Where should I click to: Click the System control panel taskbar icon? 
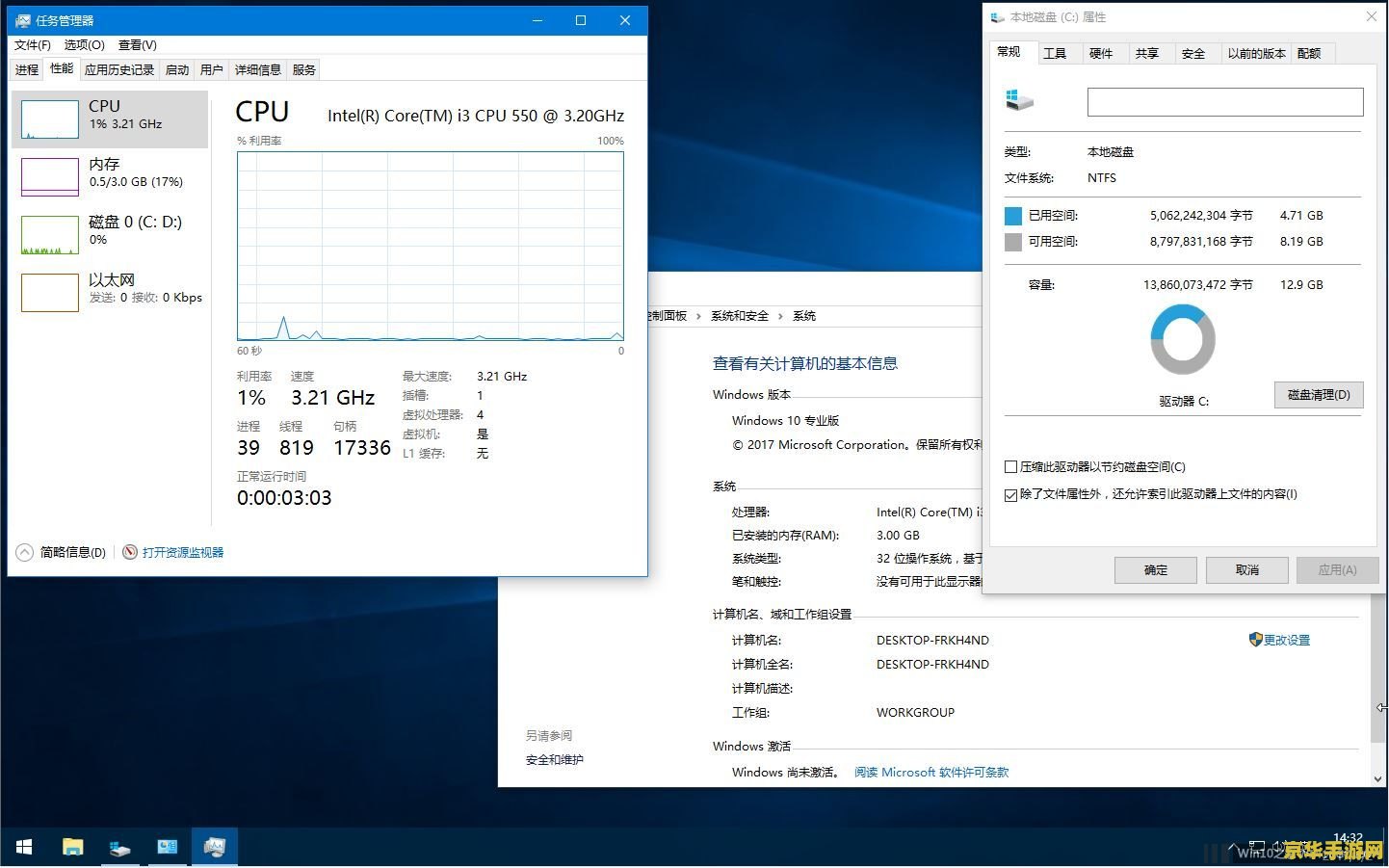pyautogui.click(x=167, y=847)
